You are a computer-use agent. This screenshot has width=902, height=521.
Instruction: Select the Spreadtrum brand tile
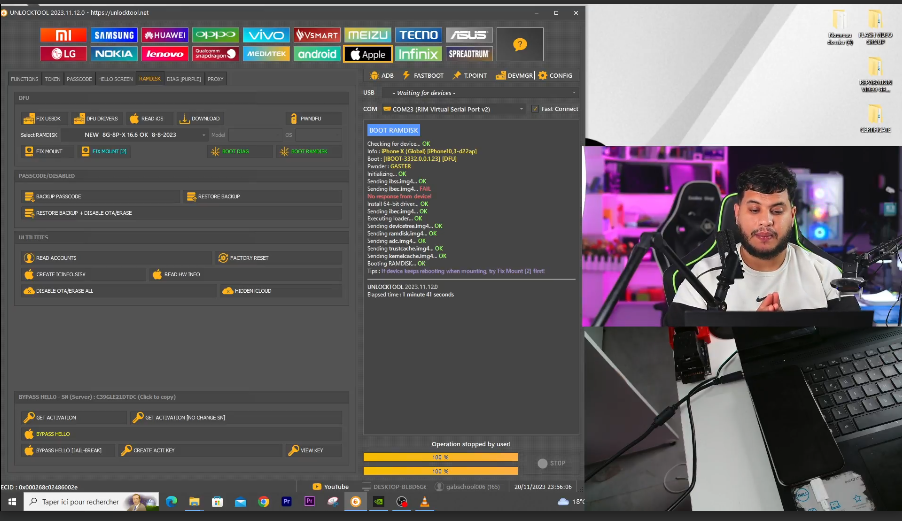tap(469, 54)
